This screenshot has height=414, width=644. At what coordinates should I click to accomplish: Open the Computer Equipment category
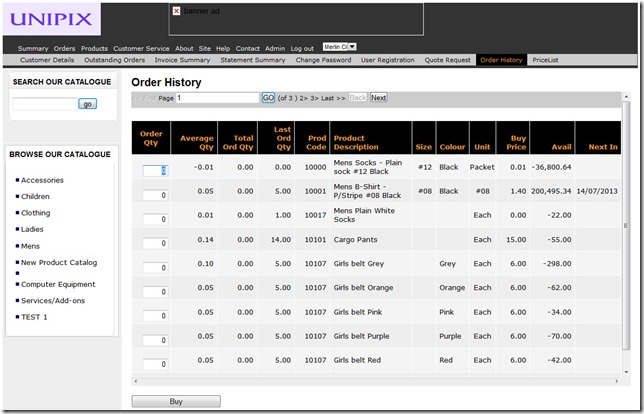[x=58, y=284]
